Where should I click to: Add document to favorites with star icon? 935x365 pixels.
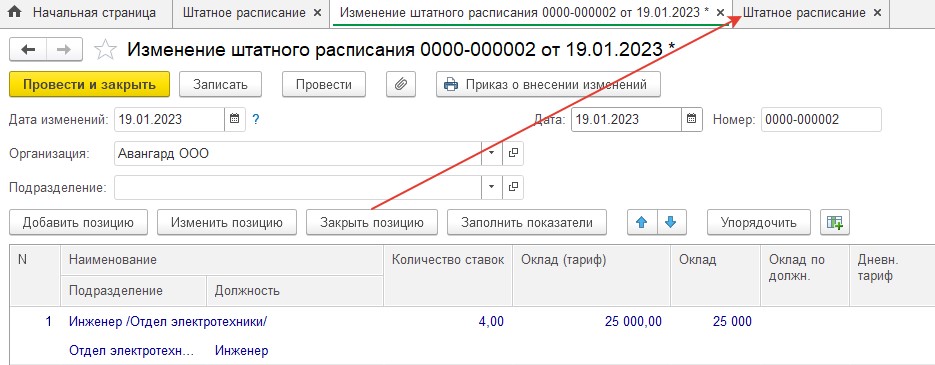pyautogui.click(x=106, y=50)
